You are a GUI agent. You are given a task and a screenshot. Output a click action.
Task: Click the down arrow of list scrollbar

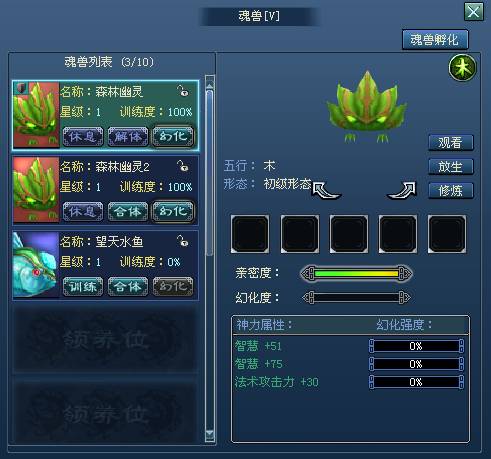click(210, 434)
